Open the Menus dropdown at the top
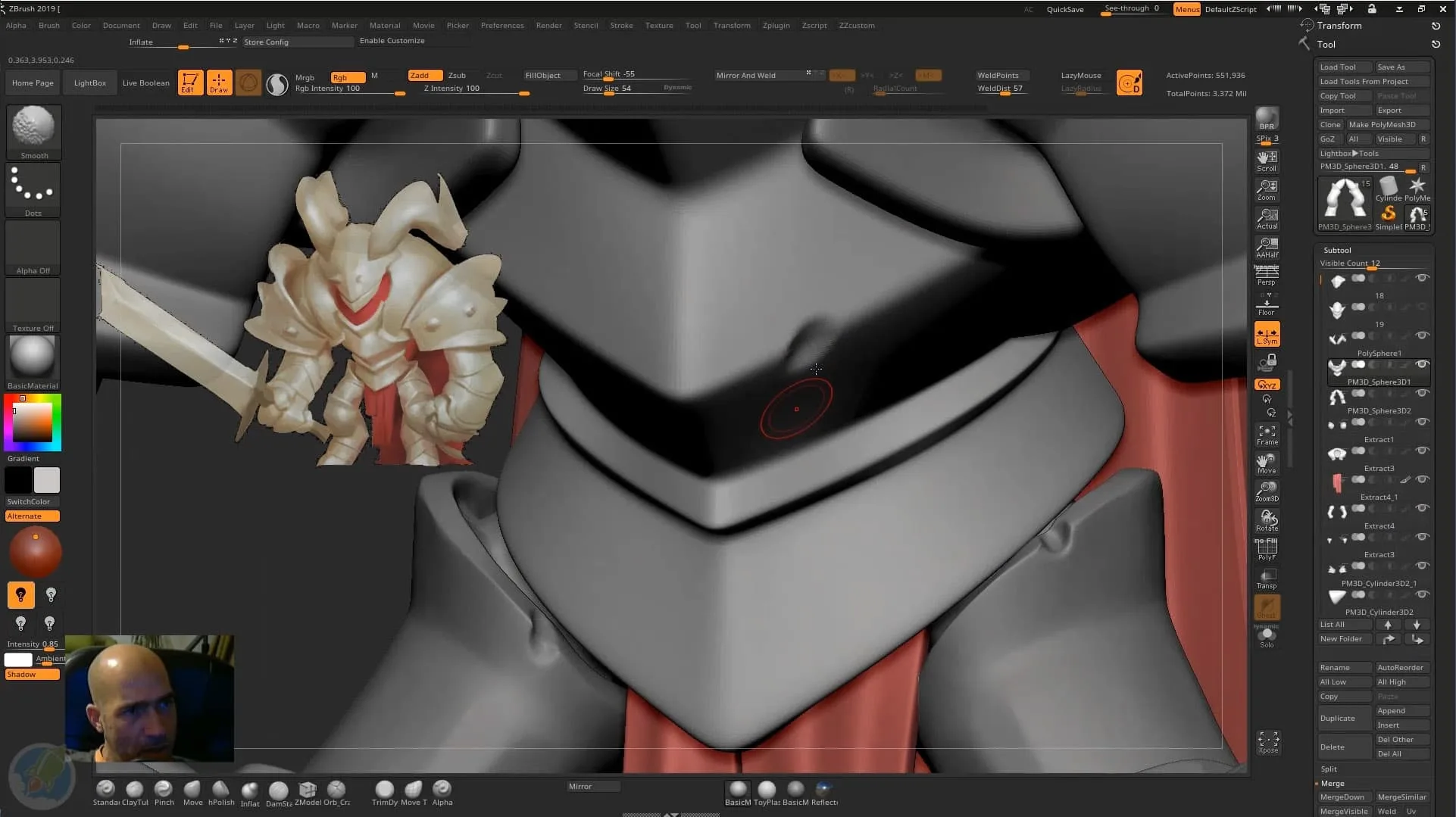This screenshot has height=817, width=1456. point(1186,9)
